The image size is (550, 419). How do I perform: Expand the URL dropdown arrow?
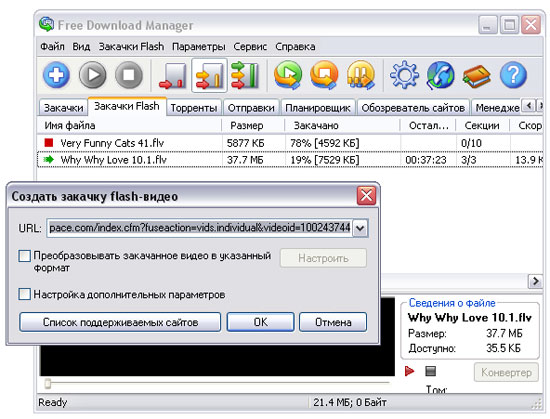[x=360, y=228]
